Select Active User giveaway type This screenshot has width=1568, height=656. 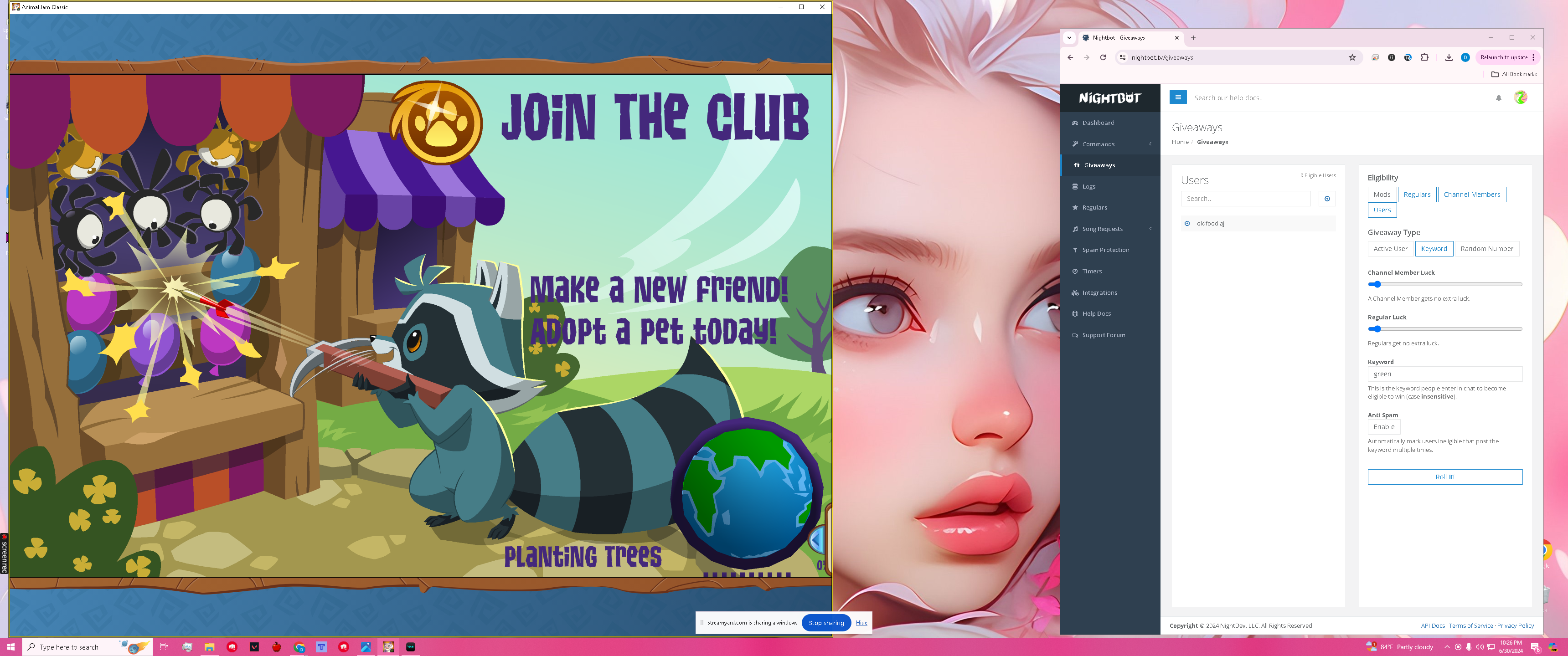[1390, 249]
